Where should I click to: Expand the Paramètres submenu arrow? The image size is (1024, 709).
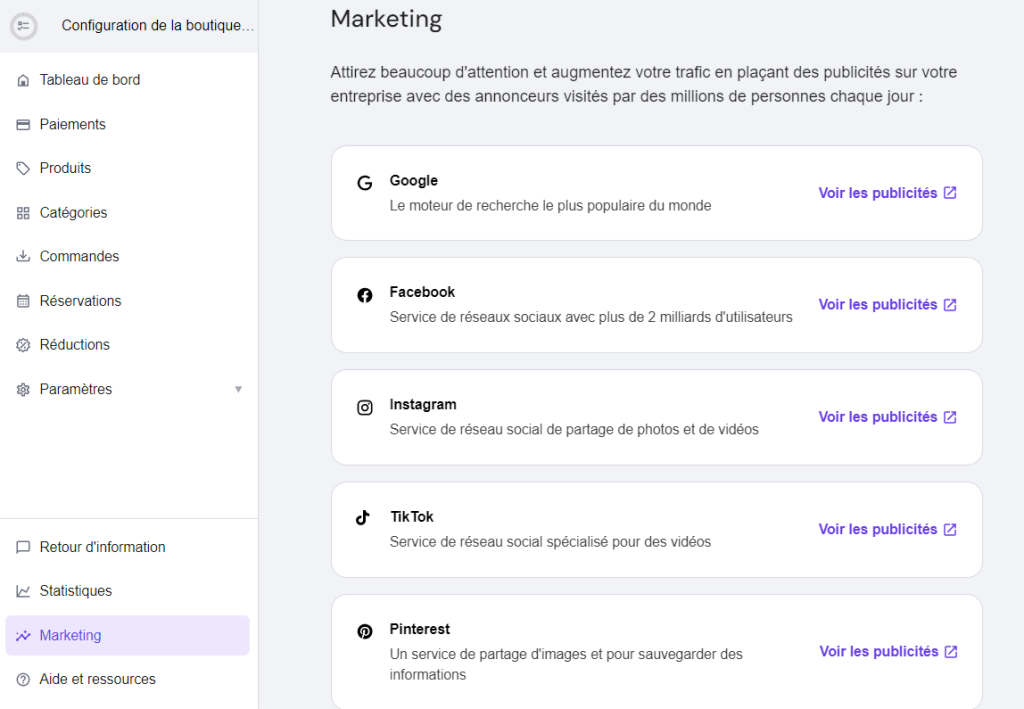point(238,389)
